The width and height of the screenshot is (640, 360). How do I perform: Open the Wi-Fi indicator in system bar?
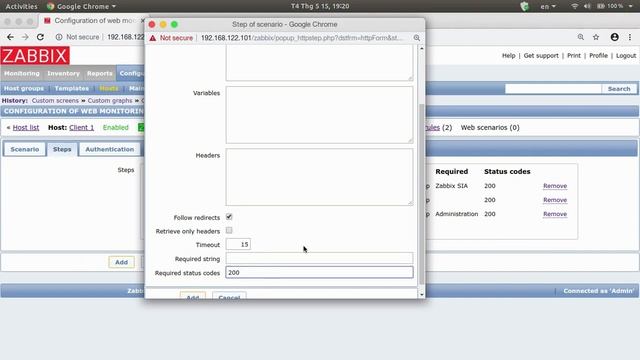point(575,6)
